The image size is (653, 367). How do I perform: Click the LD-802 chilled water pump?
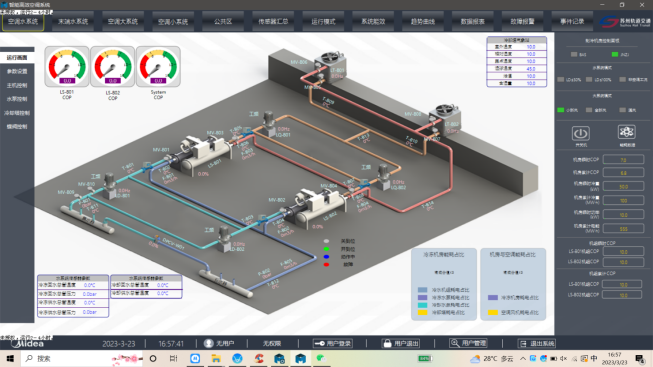224,239
